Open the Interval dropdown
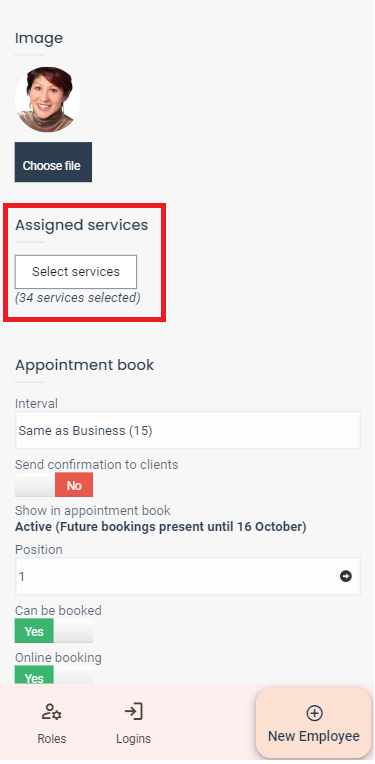375x764 pixels. click(188, 430)
